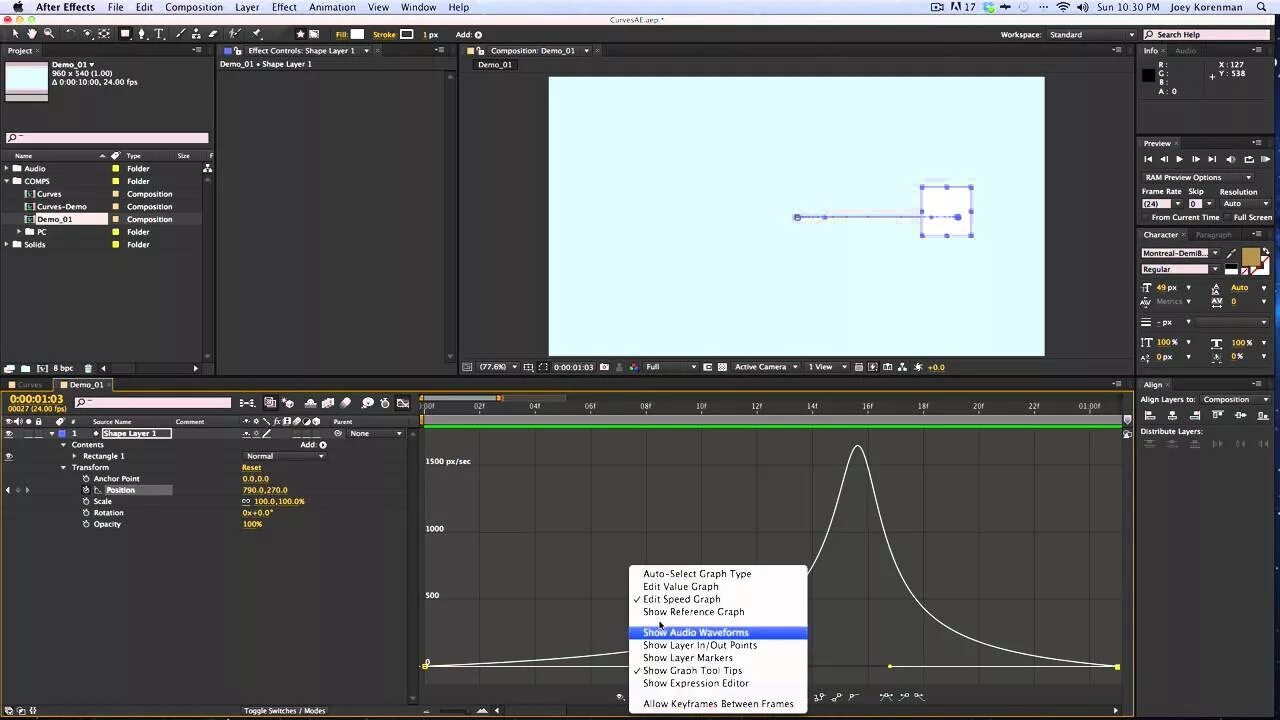Toggle Full Screen checkbox
This screenshot has height=720, width=1280.
click(1227, 217)
